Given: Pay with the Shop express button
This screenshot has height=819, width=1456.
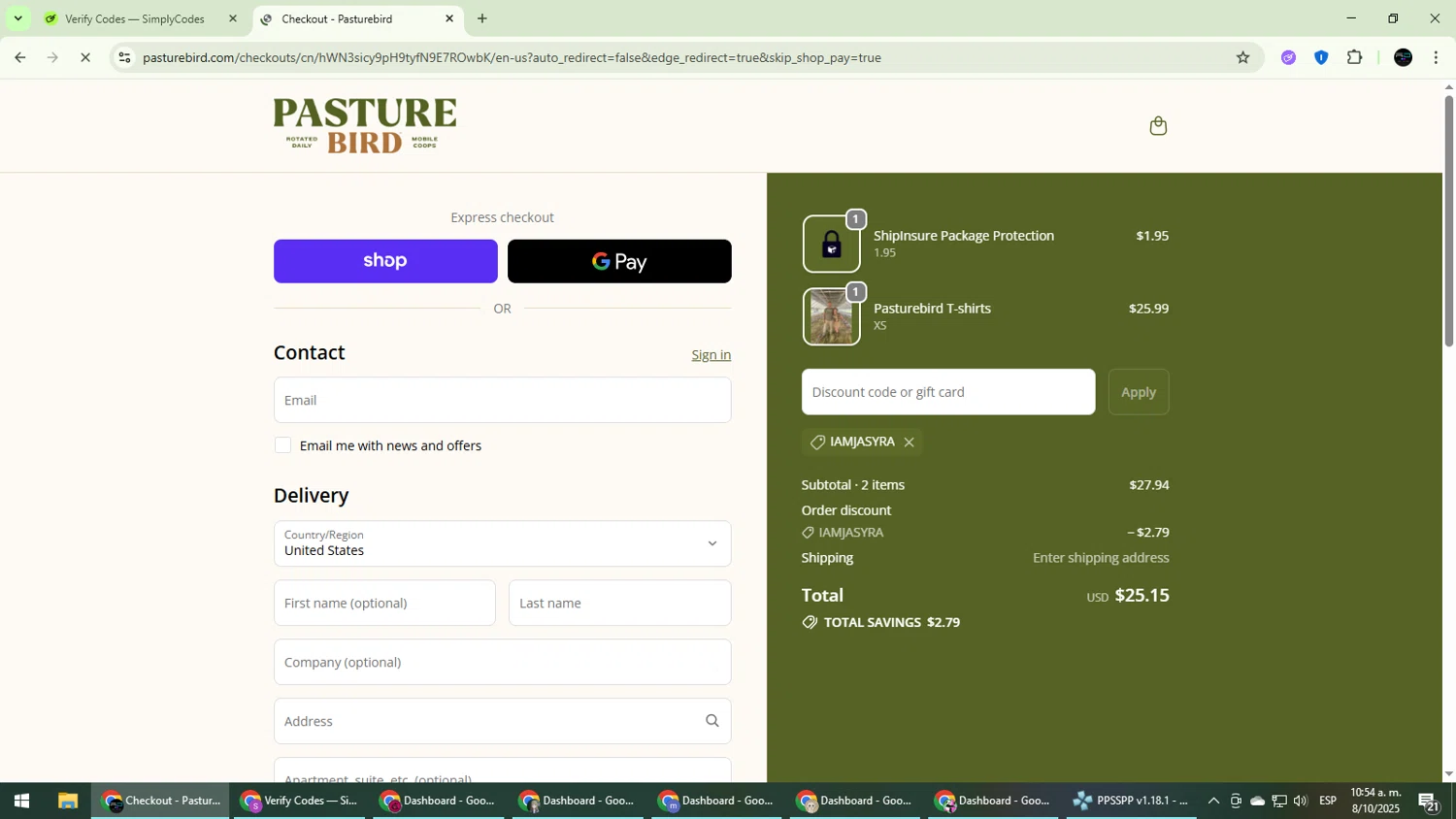Looking at the screenshot, I should pyautogui.click(x=385, y=261).
